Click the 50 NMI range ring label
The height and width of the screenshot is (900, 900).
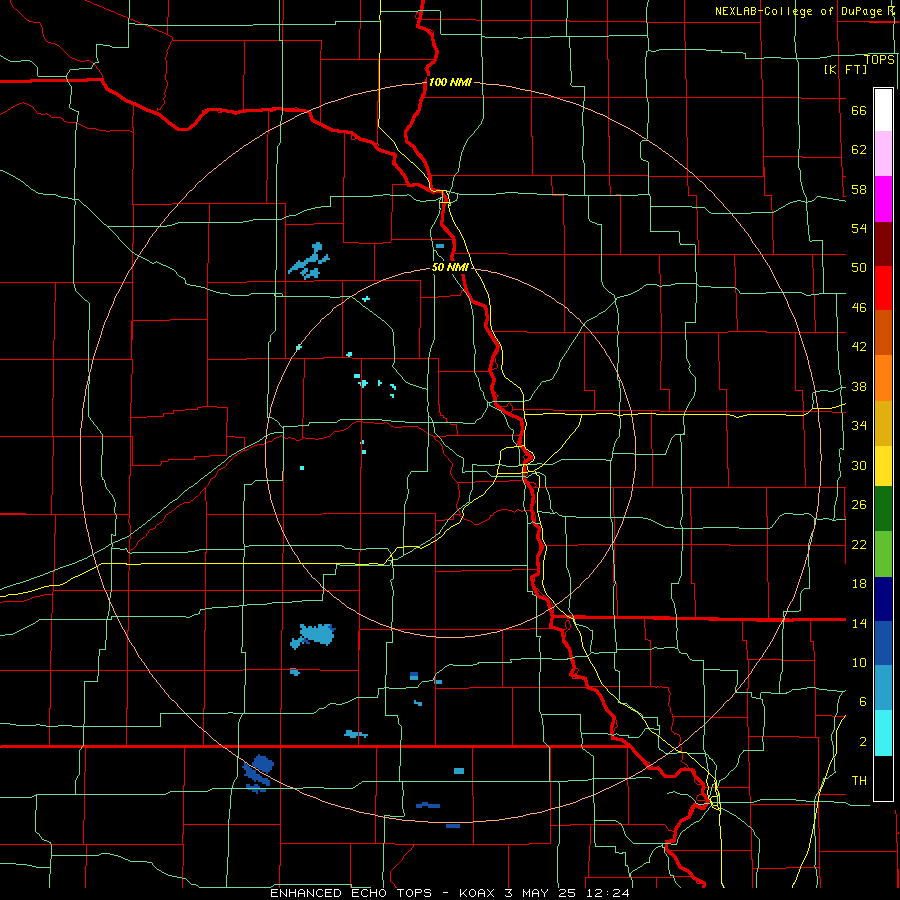450,267
